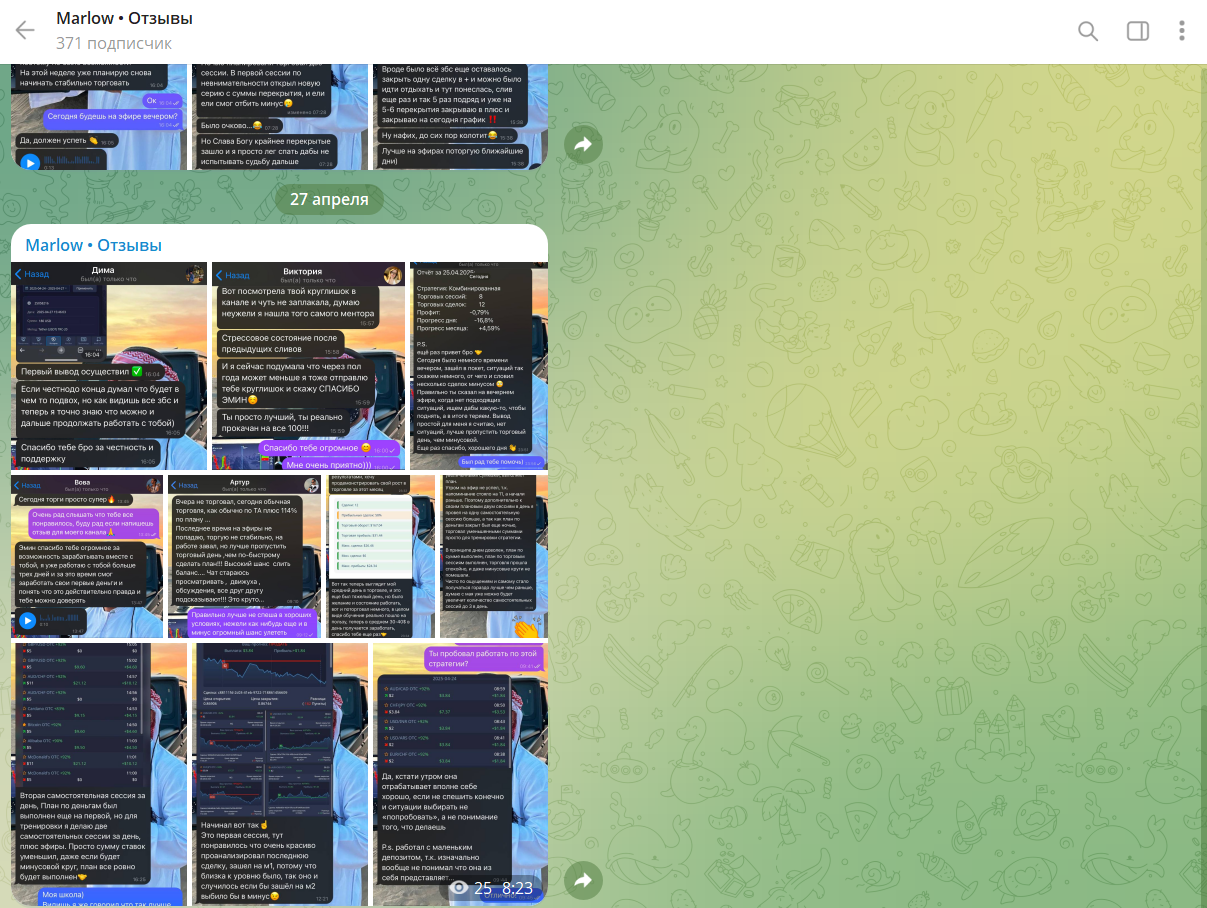Go back using the arrow icon
The width and height of the screenshot is (1207, 908).
tap(25, 30)
